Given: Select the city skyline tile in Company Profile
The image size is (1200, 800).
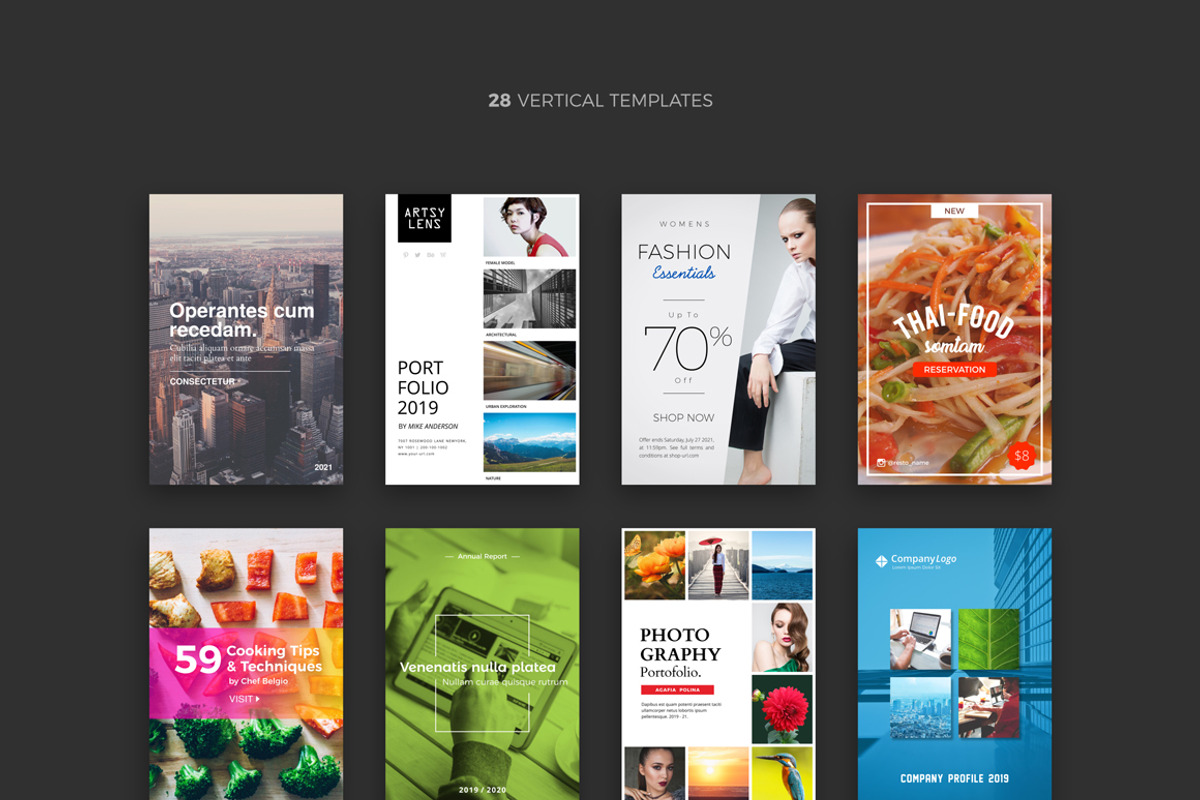Looking at the screenshot, I should click(920, 708).
